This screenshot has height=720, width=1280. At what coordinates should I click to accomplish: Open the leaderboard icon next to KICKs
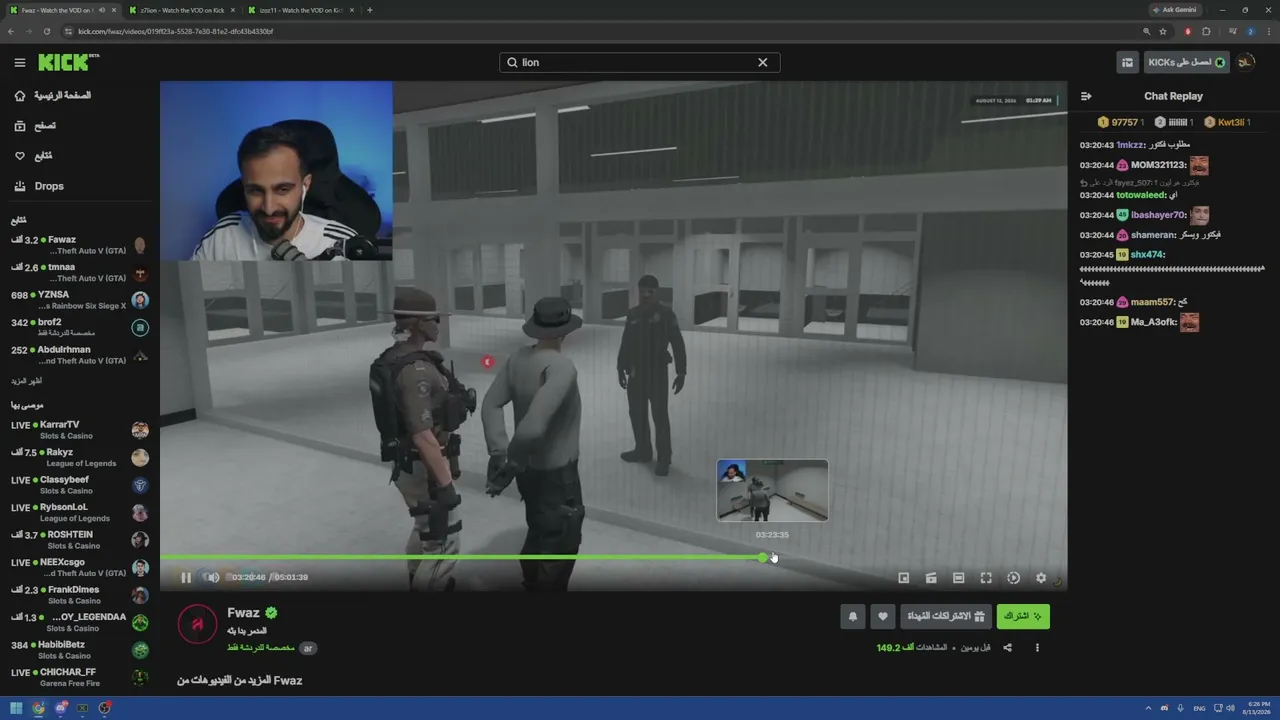point(1127,62)
